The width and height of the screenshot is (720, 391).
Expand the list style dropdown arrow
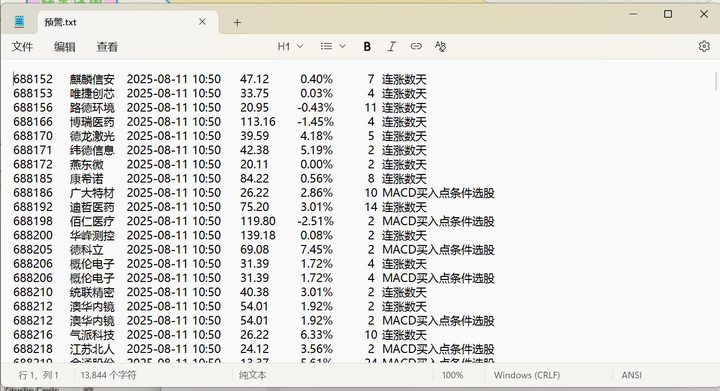[342, 46]
